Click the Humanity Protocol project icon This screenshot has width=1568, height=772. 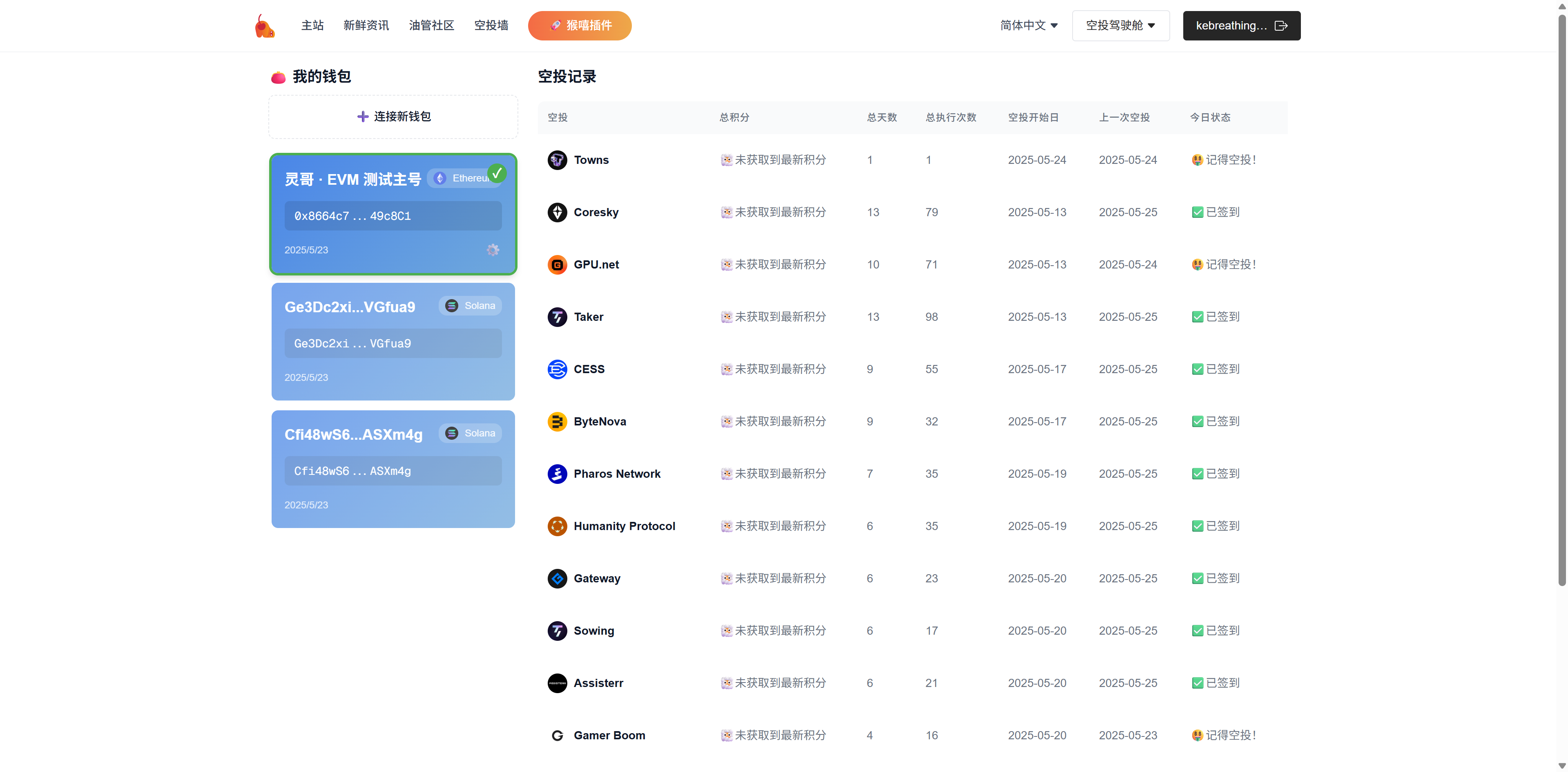[x=557, y=527]
